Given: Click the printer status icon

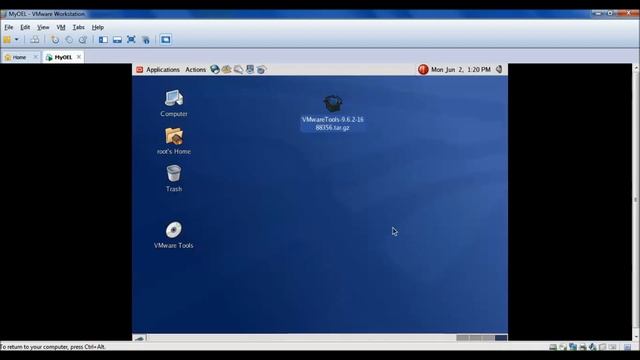Looking at the screenshot, I should 583,347.
